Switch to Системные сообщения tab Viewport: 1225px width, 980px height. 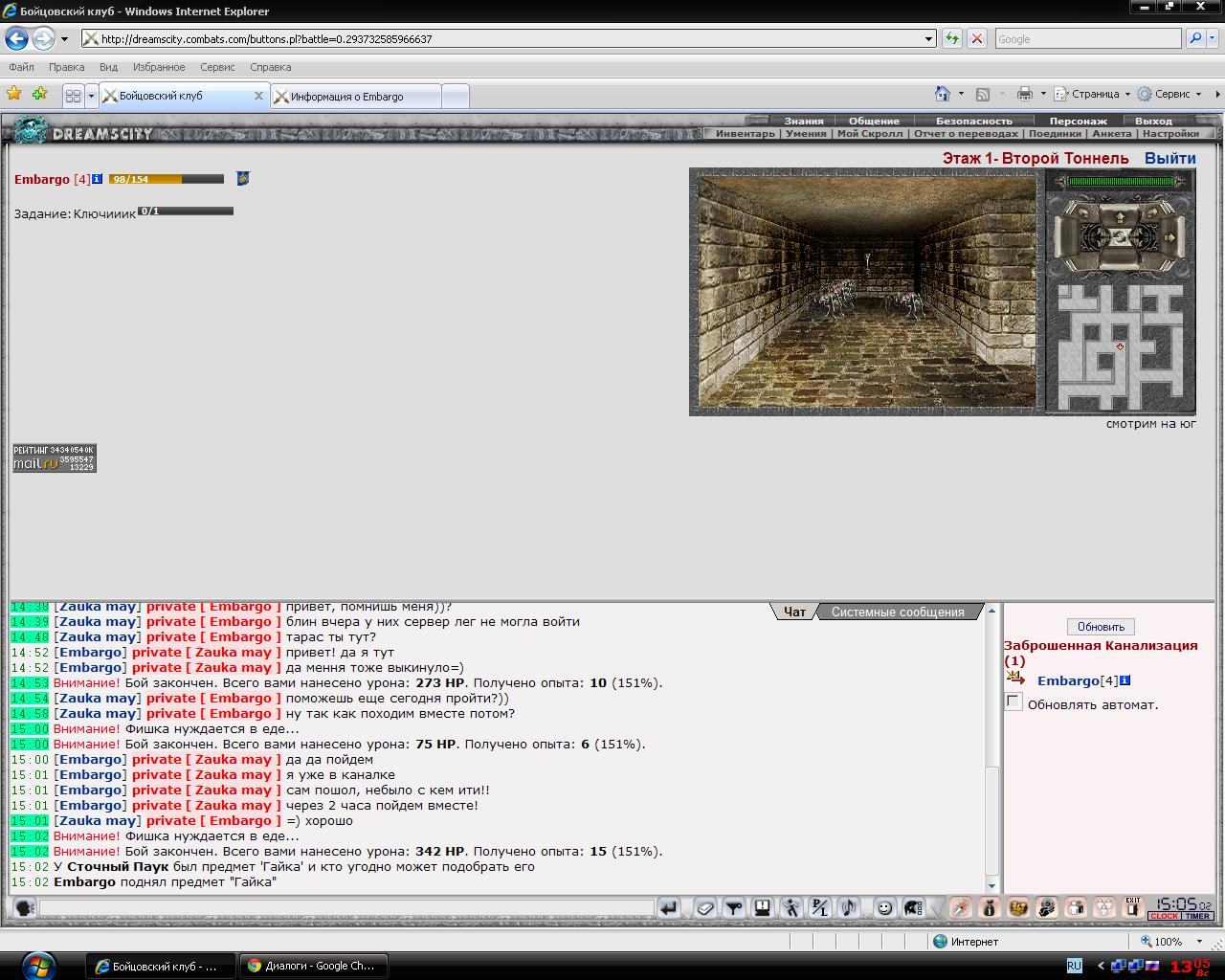[898, 612]
